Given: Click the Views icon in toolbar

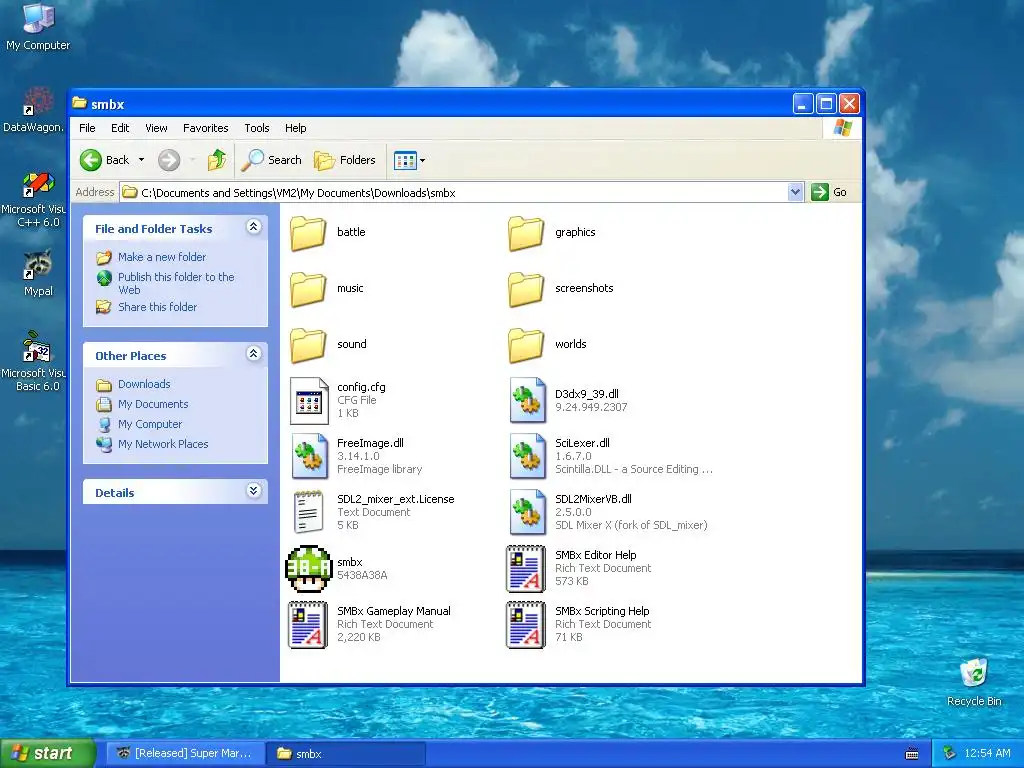Looking at the screenshot, I should 405,160.
